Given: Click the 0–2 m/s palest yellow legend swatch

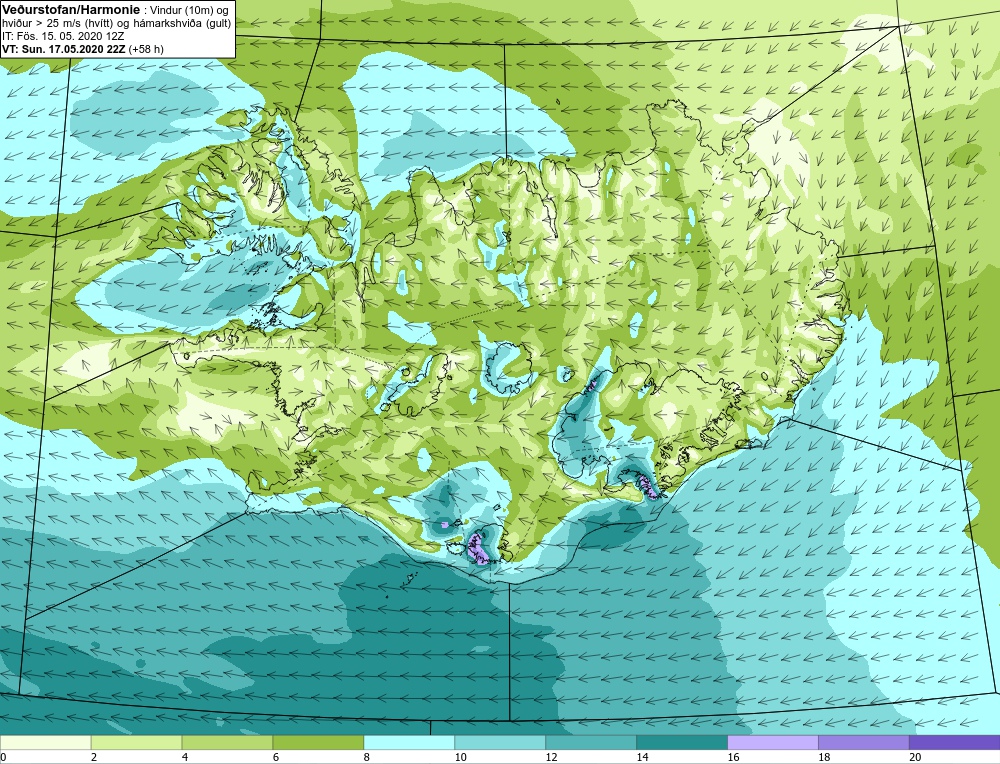Looking at the screenshot, I should (x=46, y=742).
